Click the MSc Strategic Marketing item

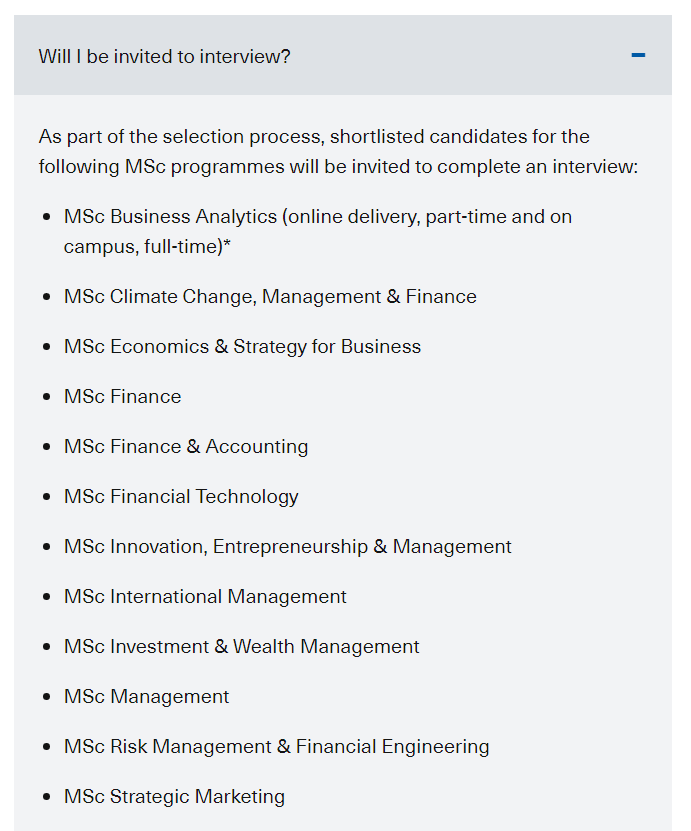click(x=174, y=797)
